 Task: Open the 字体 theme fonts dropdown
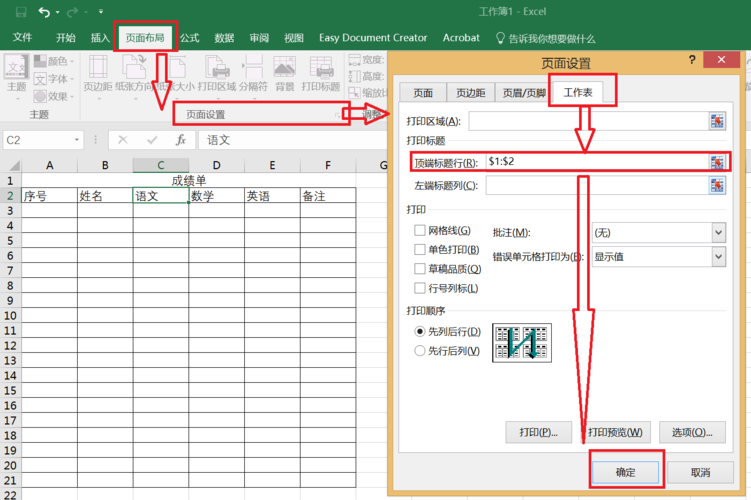(x=54, y=79)
